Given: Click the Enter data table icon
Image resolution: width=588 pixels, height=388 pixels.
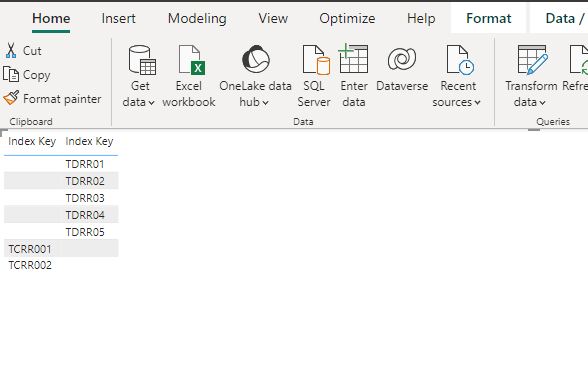Looking at the screenshot, I should 353,58.
